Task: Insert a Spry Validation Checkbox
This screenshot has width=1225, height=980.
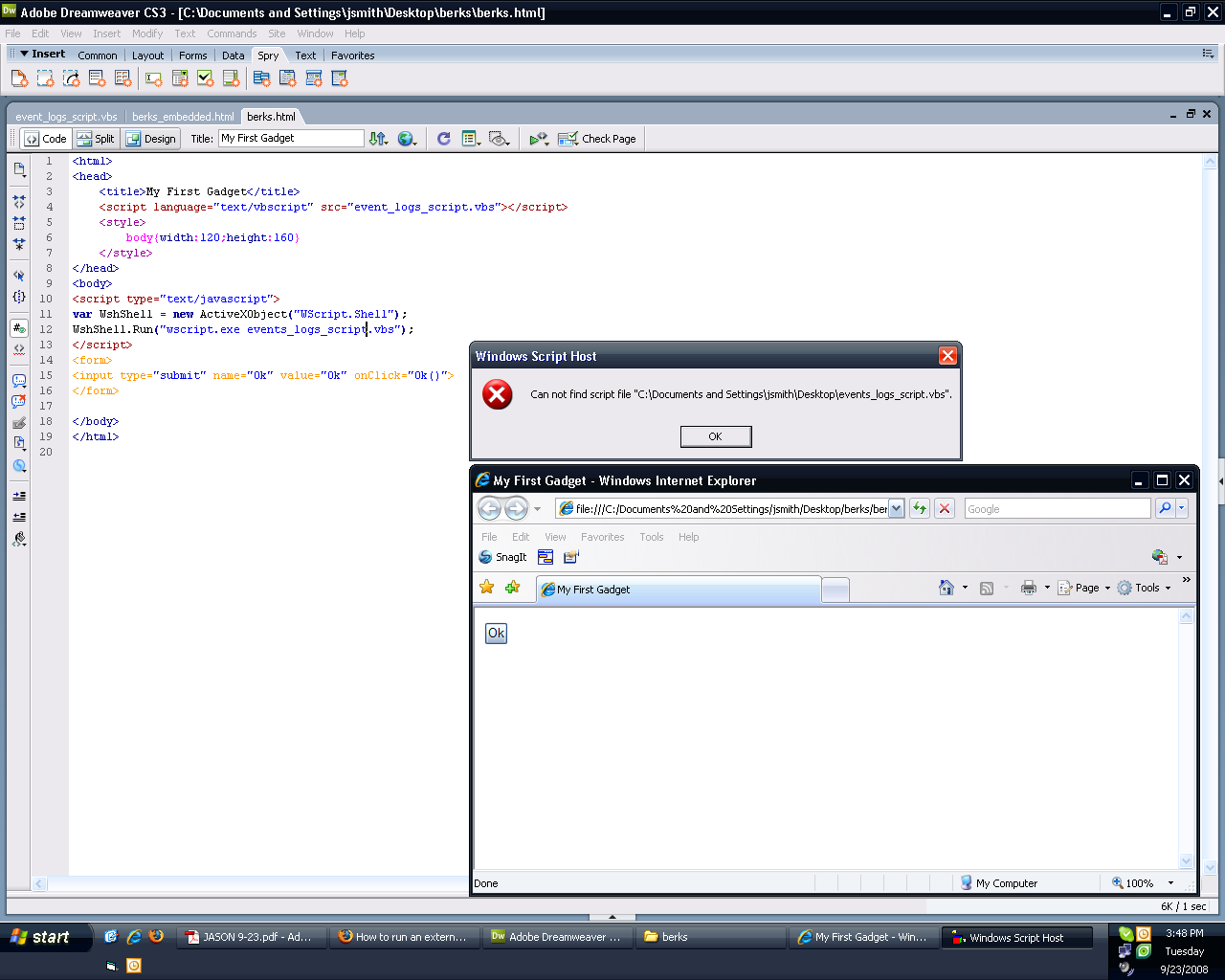Action: (204, 78)
